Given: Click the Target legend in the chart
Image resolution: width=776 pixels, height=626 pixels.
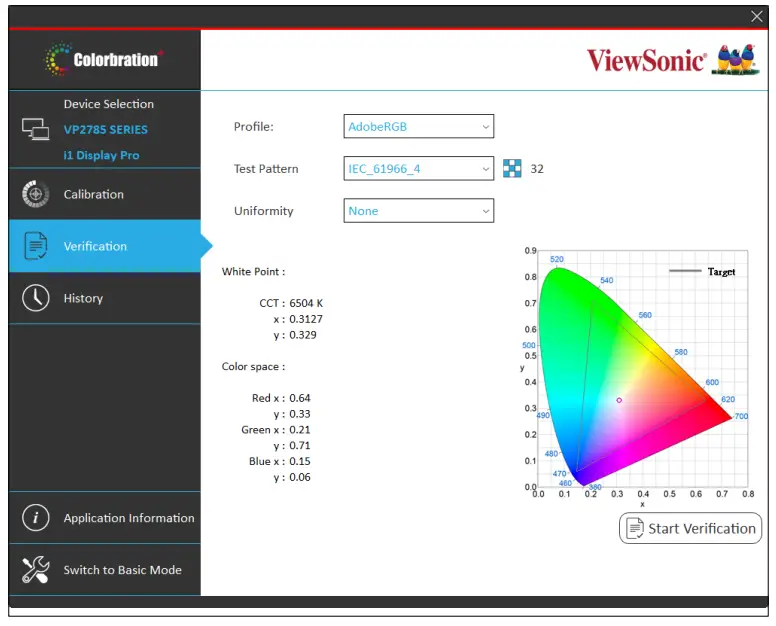Looking at the screenshot, I should tap(702, 271).
